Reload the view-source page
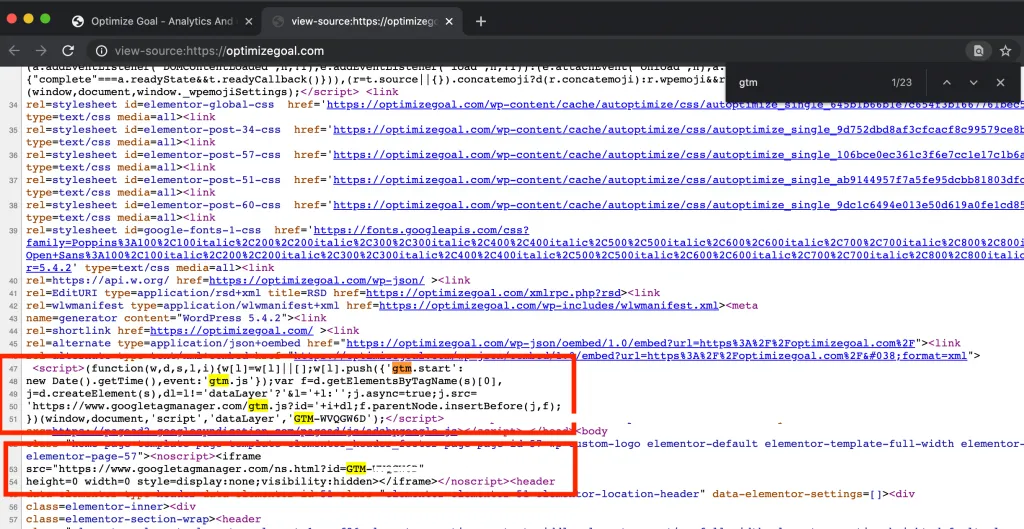The height and width of the screenshot is (529, 1024). tap(68, 51)
